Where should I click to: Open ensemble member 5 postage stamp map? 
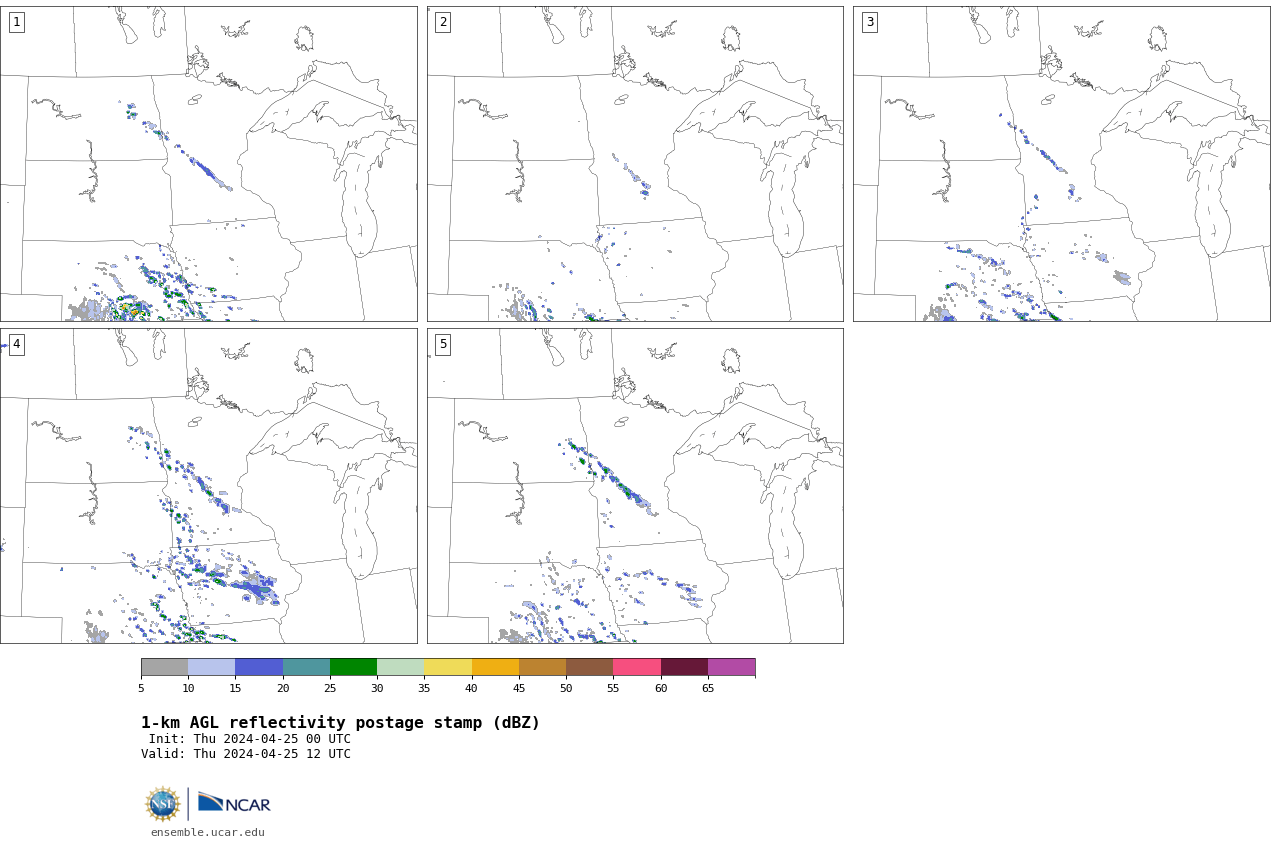(635, 486)
